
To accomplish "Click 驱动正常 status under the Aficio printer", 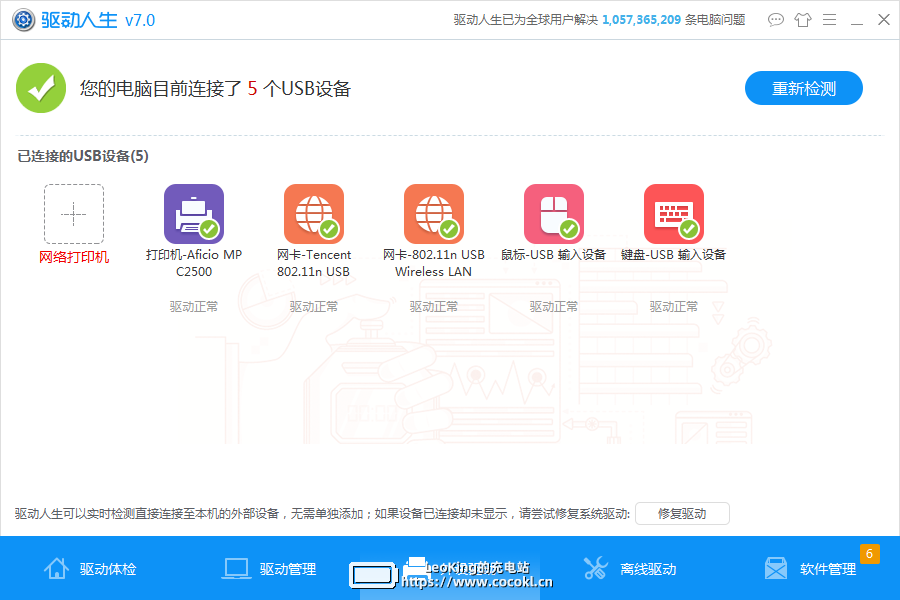I will click(194, 307).
